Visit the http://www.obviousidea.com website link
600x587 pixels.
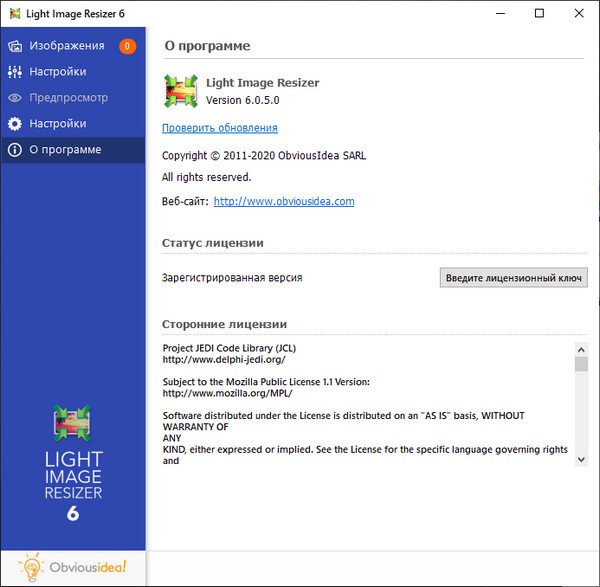(x=284, y=201)
